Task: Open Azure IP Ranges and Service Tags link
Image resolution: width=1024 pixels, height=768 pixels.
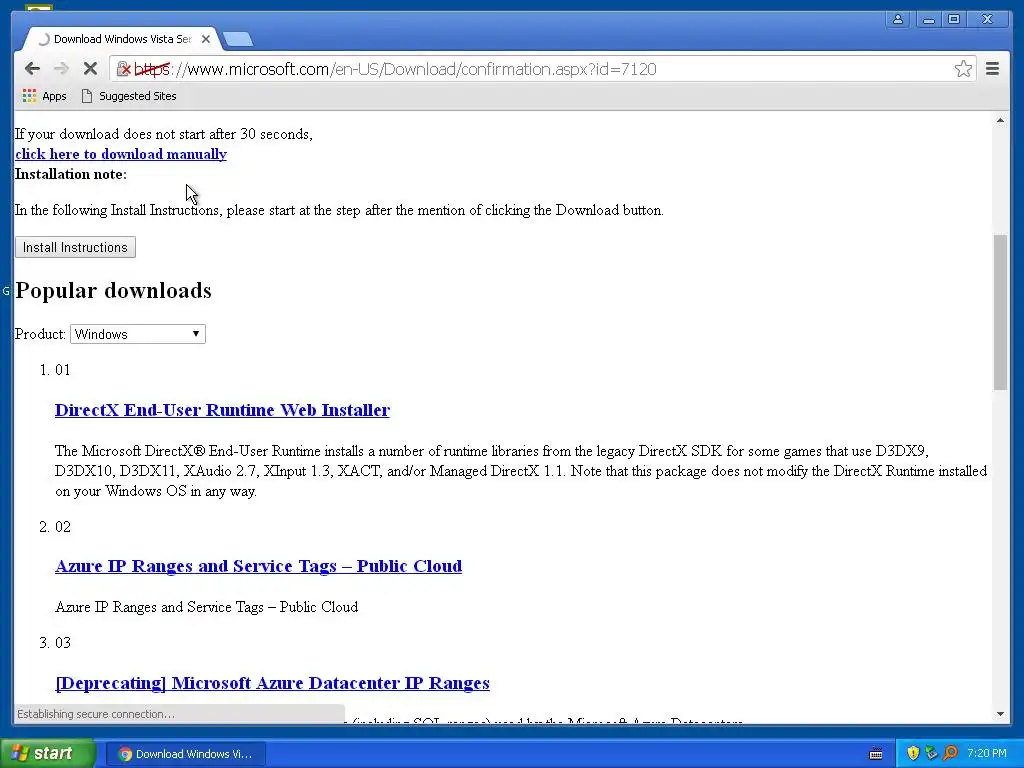Action: (x=259, y=566)
